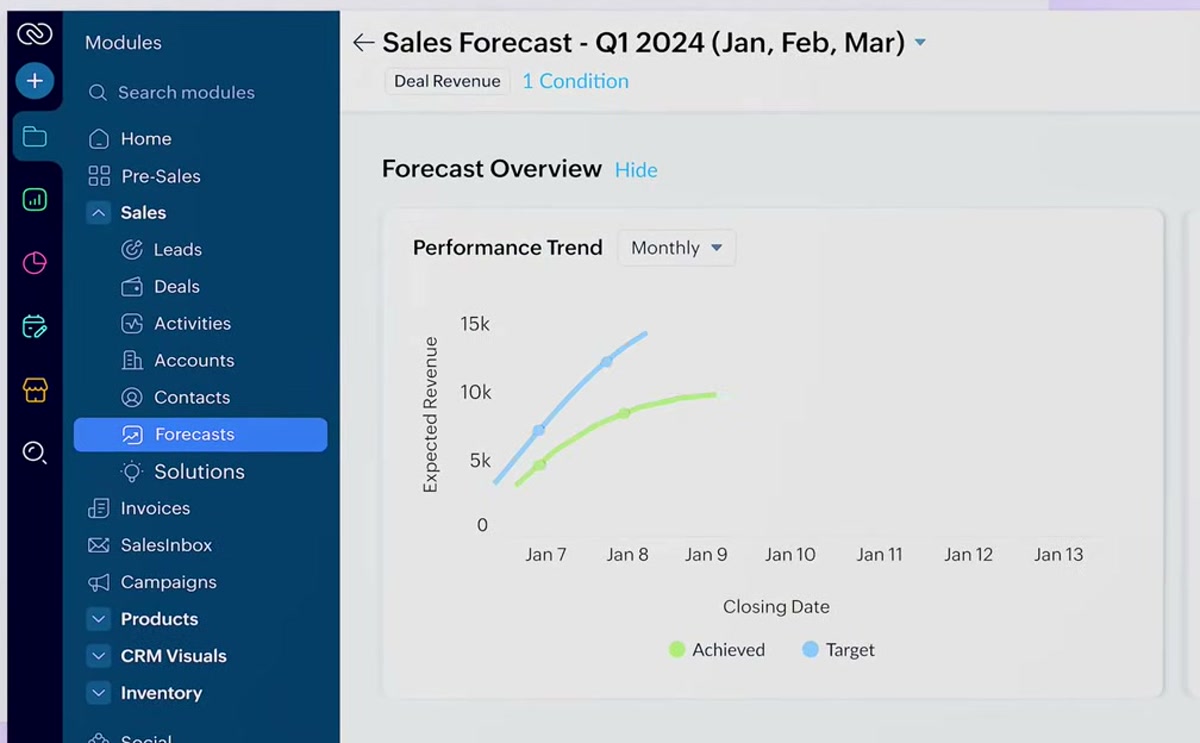Open SalesInbox module label
Viewport: 1200px width, 743px height.
pos(166,545)
